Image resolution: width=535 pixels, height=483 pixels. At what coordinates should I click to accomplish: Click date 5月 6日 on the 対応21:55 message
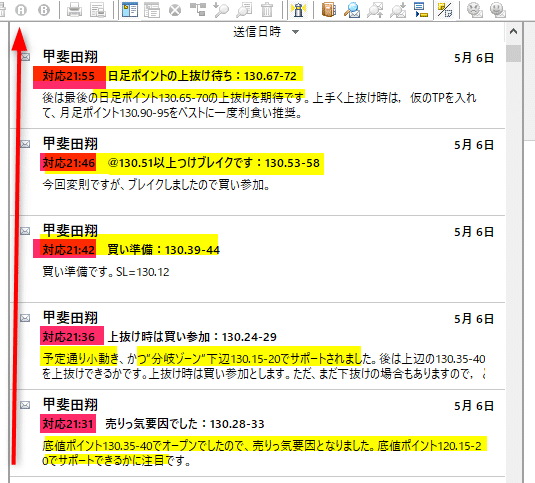pos(474,58)
